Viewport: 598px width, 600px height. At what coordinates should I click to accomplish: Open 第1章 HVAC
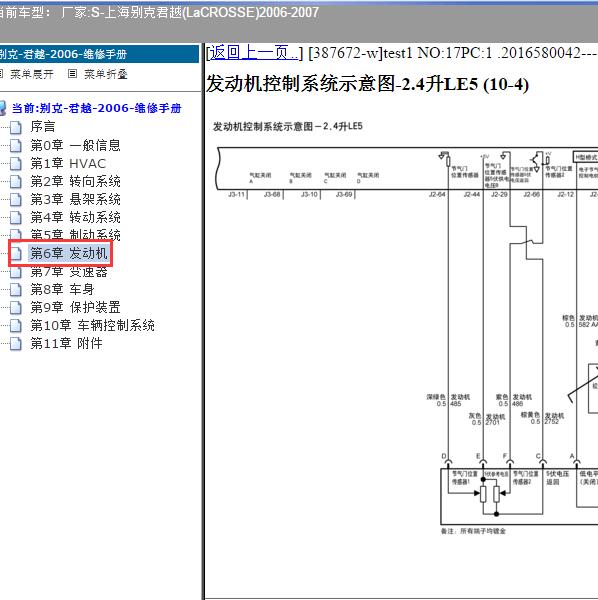click(x=68, y=163)
